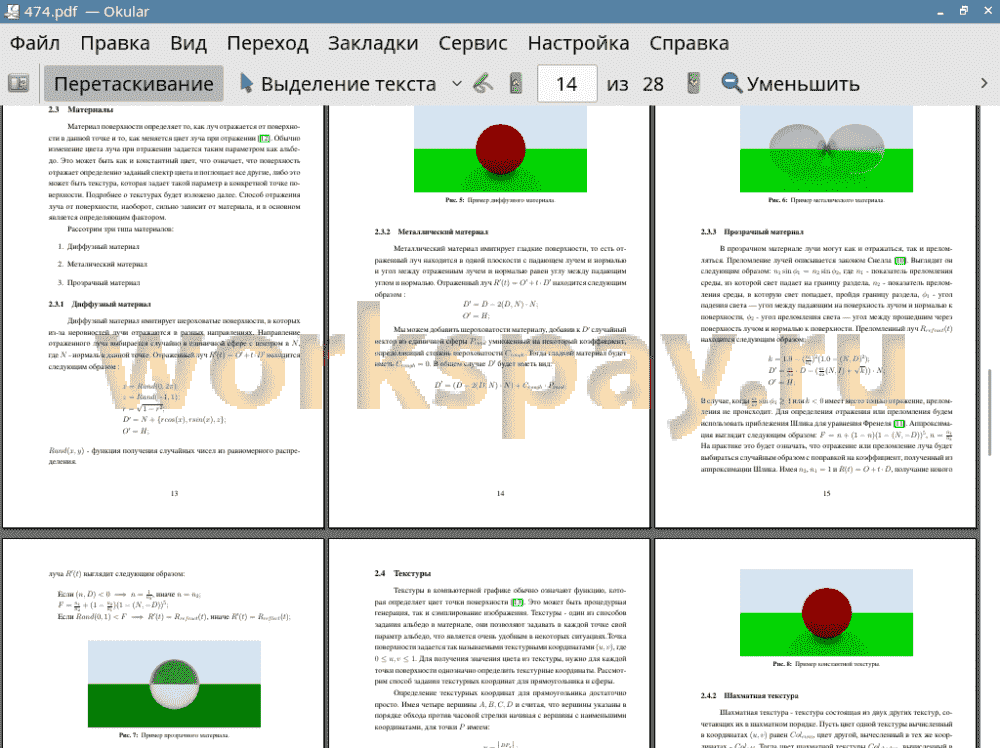
Task: Click the Okular window icon in title bar
Action: tap(11, 11)
